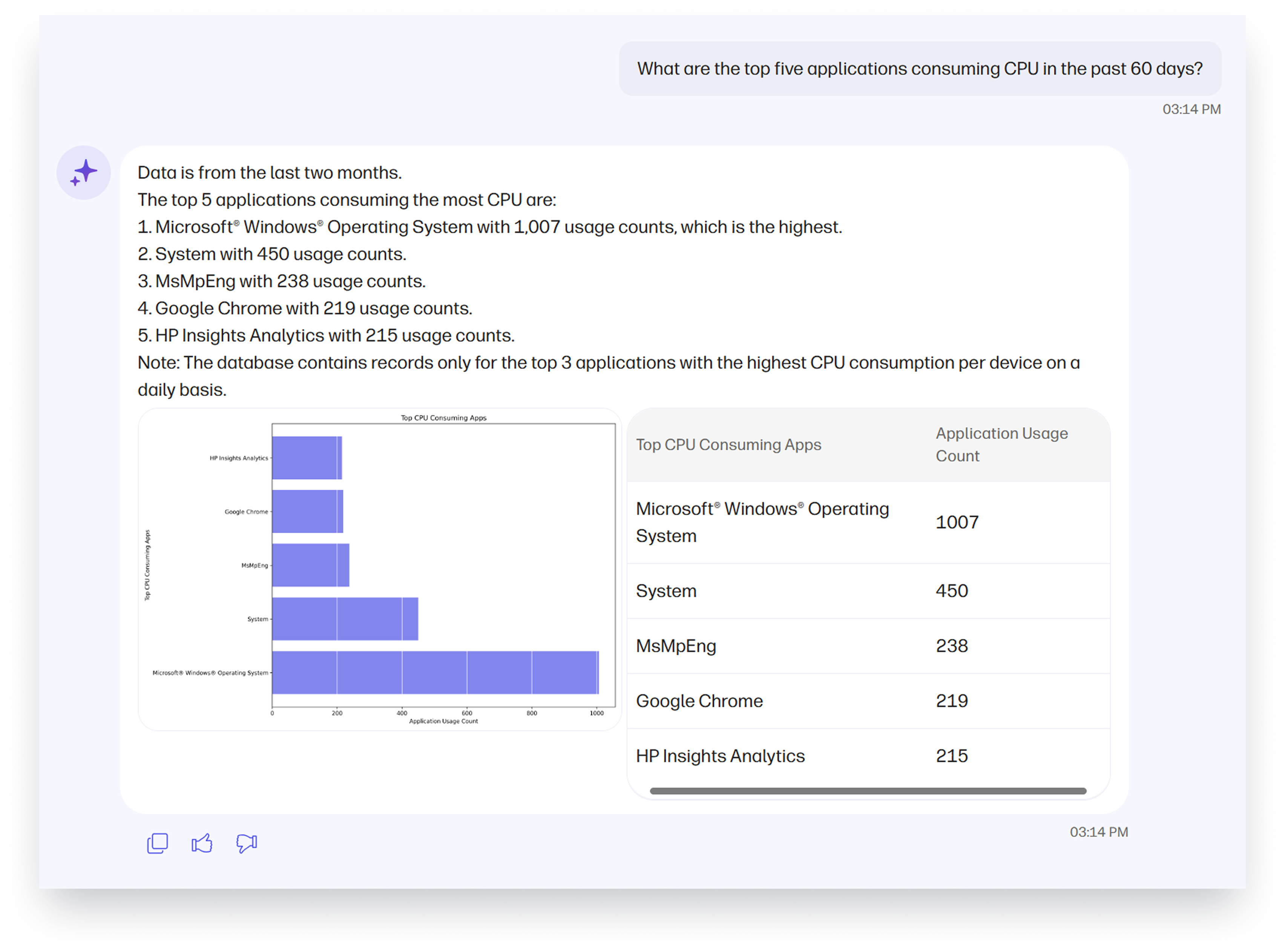Select the 238 usage count cell
1285x952 pixels.
tap(952, 646)
